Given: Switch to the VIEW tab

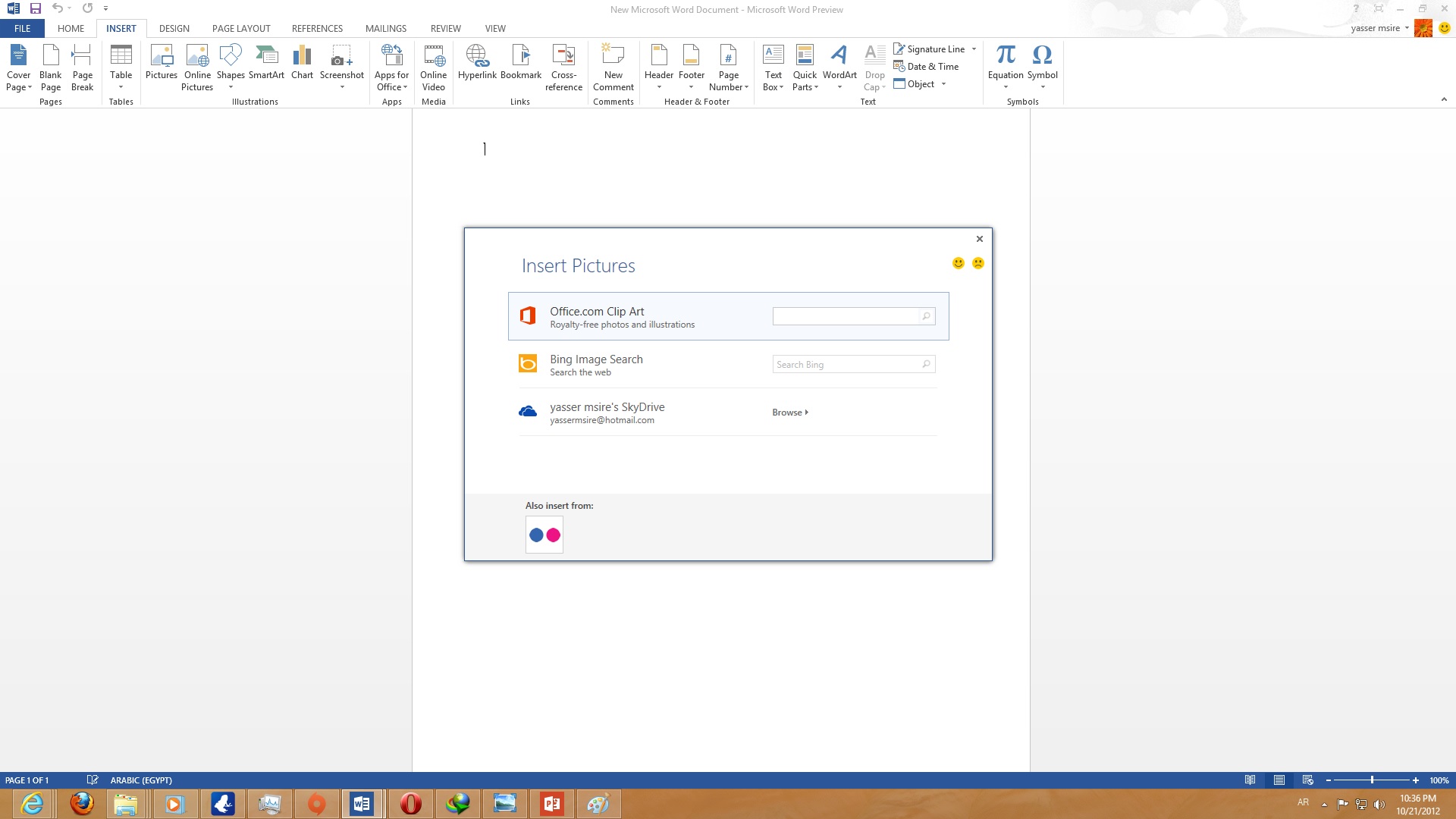Looking at the screenshot, I should tap(495, 28).
